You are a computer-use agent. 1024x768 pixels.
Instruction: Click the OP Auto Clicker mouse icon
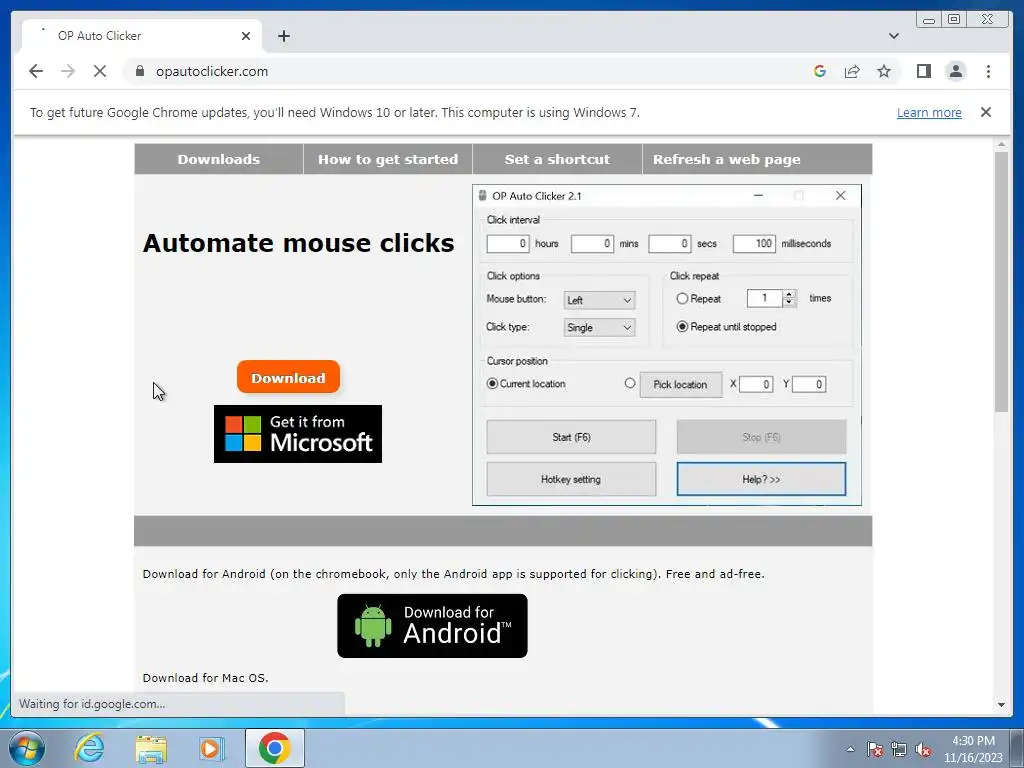[x=483, y=195]
